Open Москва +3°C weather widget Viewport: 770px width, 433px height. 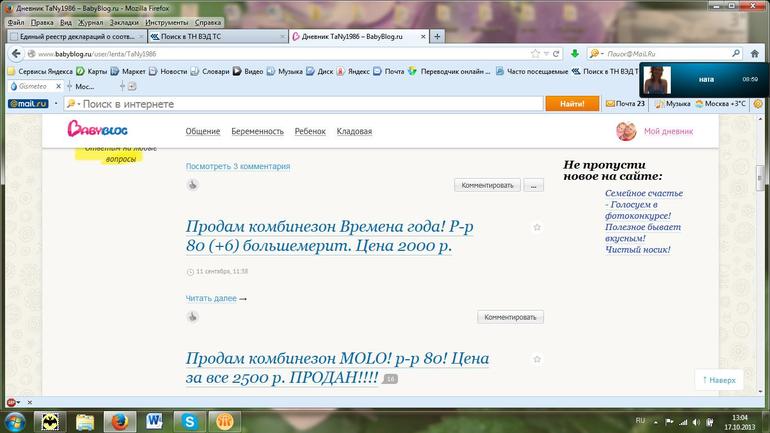point(720,104)
